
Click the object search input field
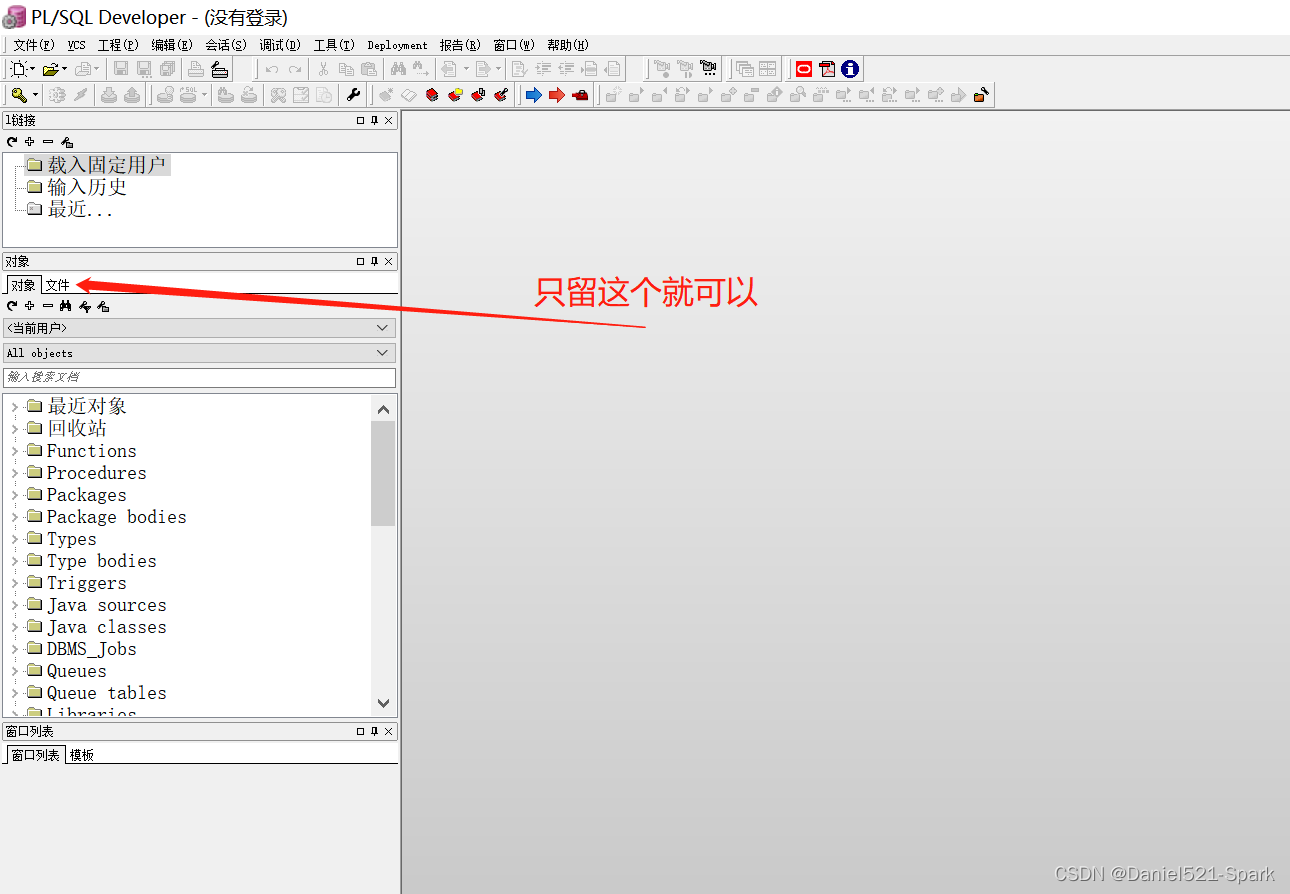(x=199, y=377)
